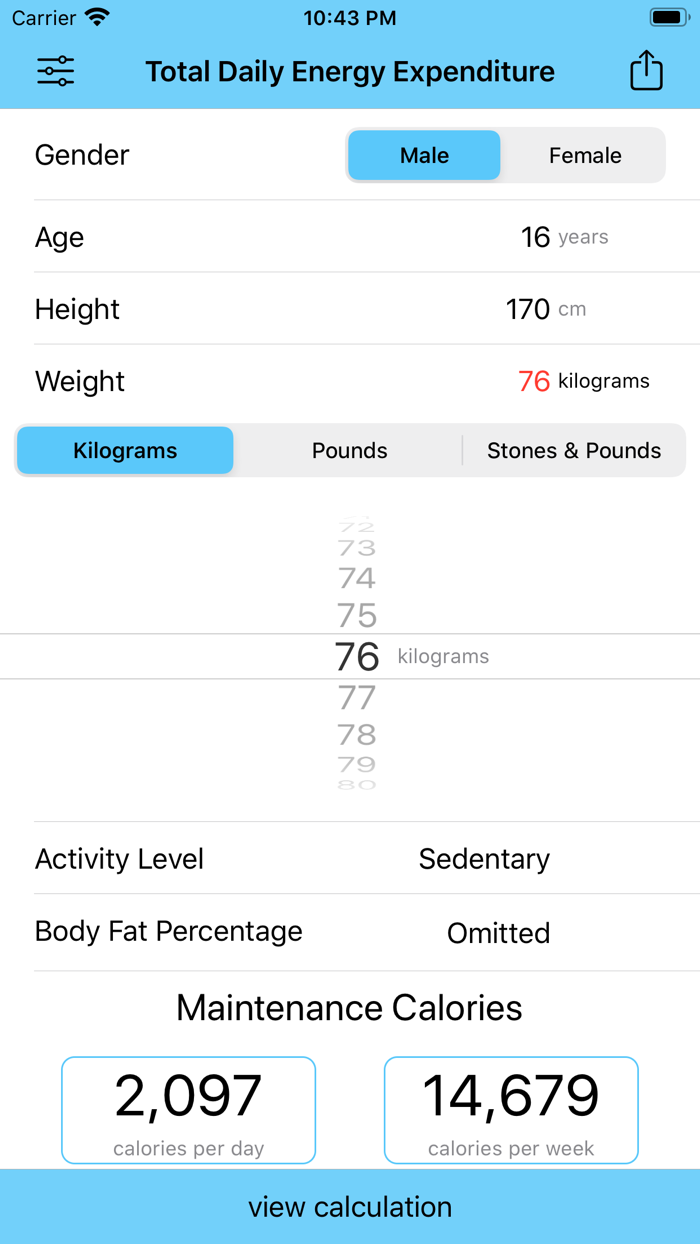Expand Body Fat Percentage selector
The height and width of the screenshot is (1244, 700).
click(x=350, y=932)
